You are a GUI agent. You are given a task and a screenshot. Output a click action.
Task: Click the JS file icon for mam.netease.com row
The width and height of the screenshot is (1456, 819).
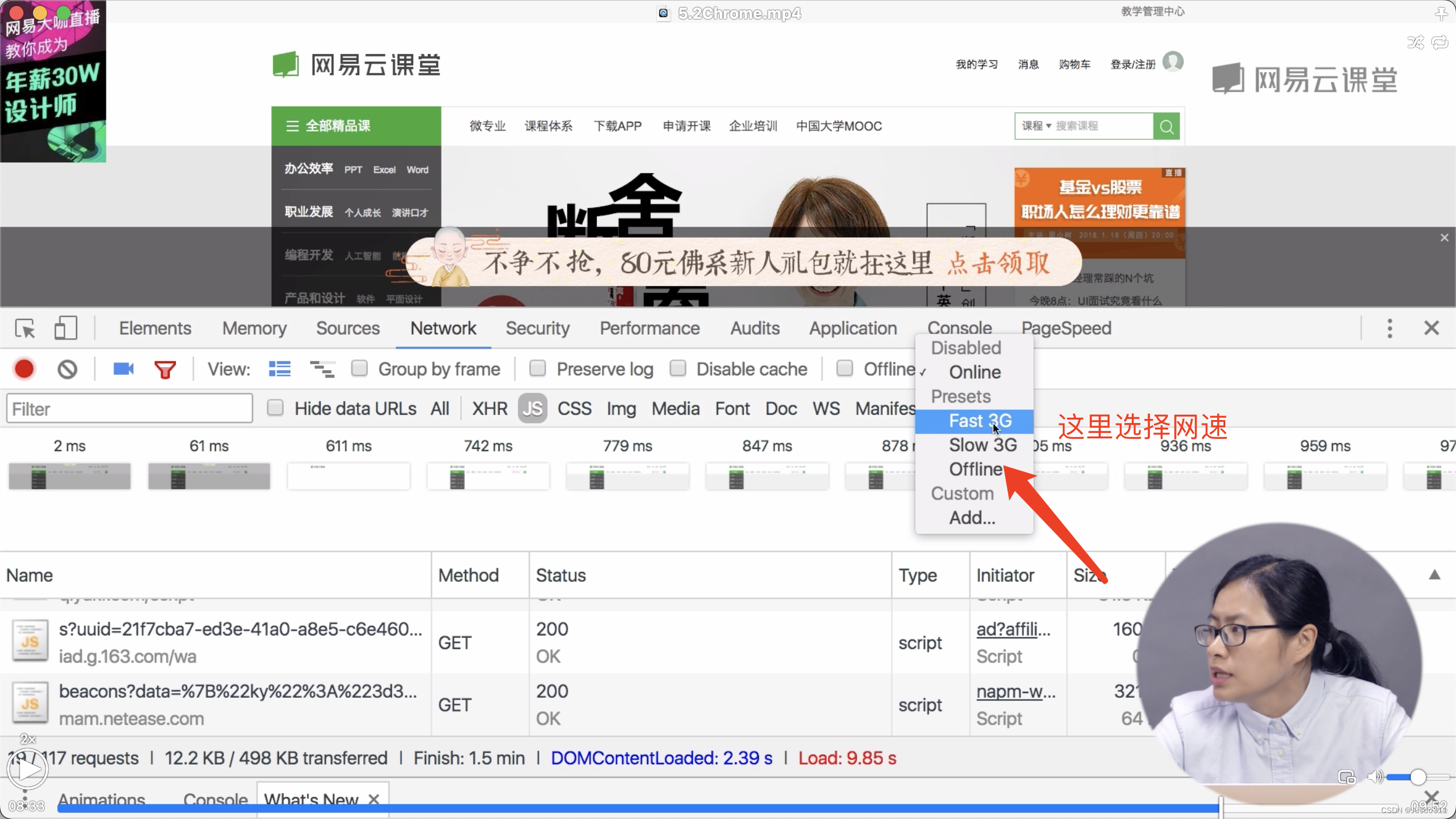30,703
